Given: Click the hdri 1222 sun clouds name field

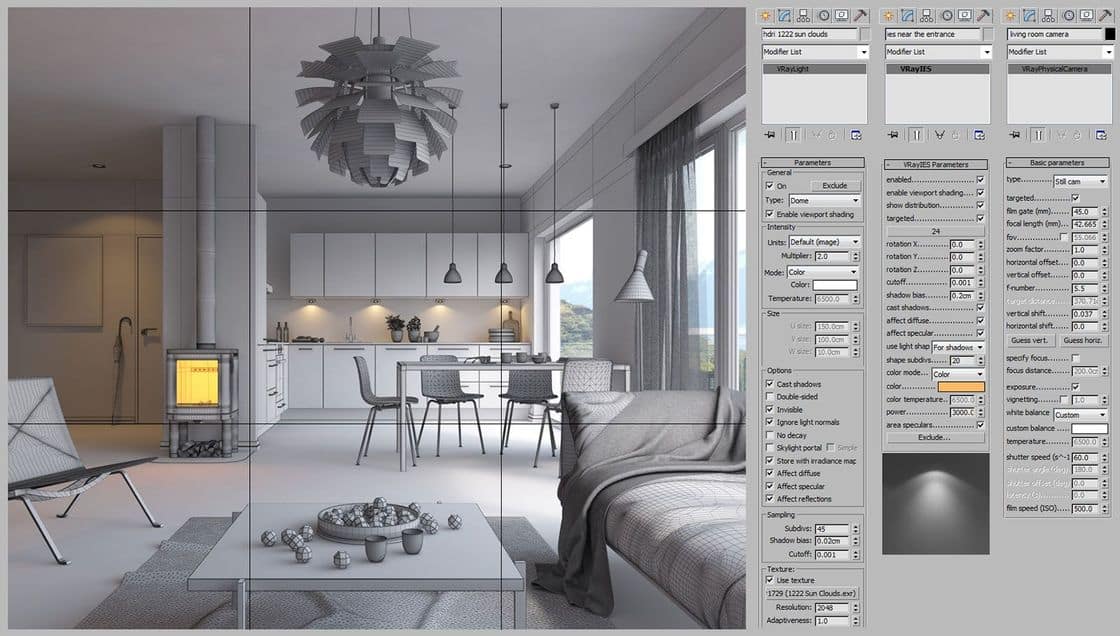Looking at the screenshot, I should tap(807, 33).
